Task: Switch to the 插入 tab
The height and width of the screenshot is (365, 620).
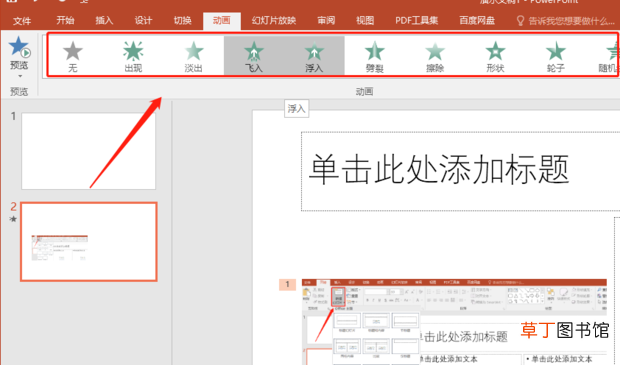Action: coord(104,21)
